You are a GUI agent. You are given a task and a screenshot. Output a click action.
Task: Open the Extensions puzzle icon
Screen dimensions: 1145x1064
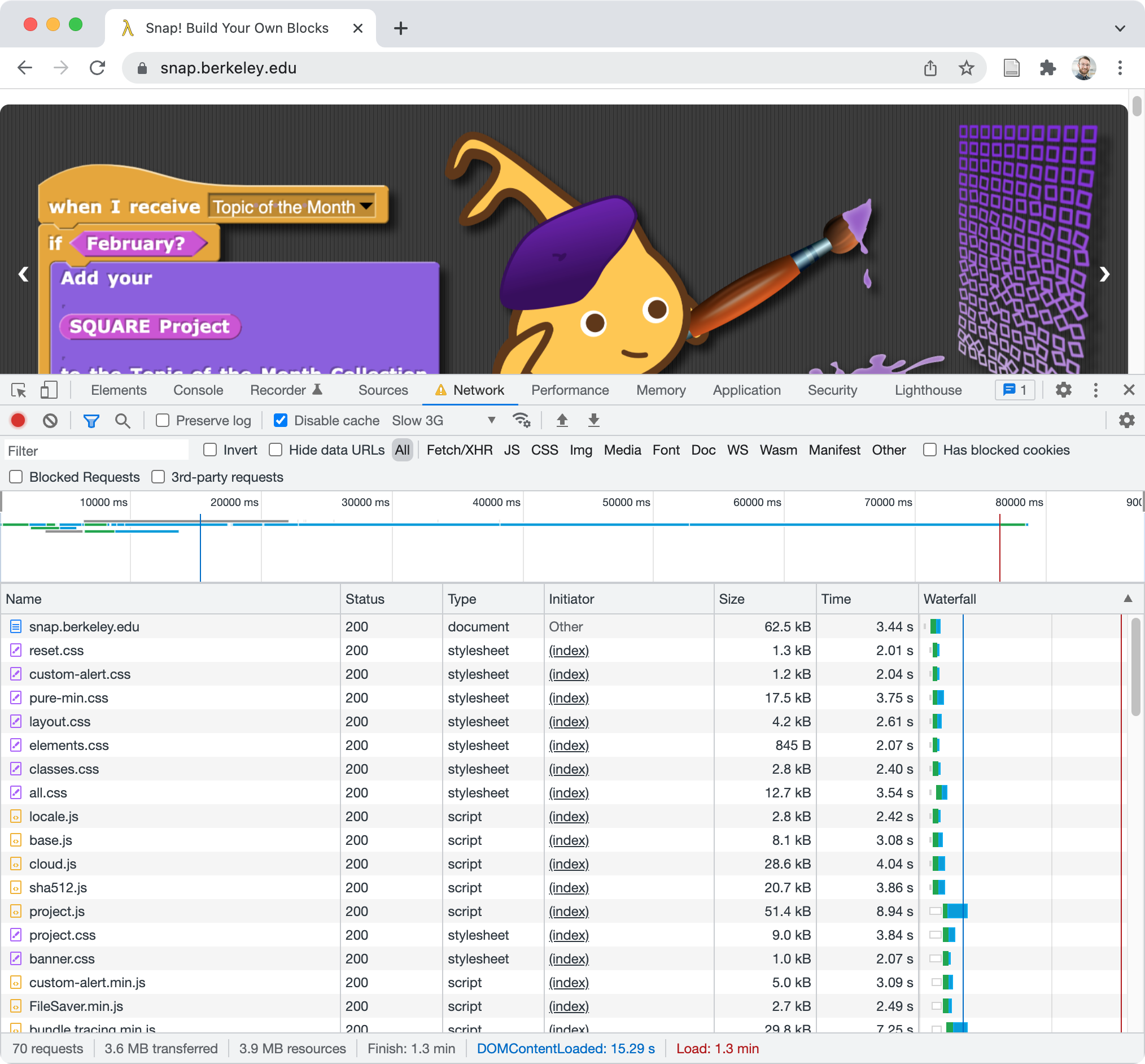[x=1047, y=68]
